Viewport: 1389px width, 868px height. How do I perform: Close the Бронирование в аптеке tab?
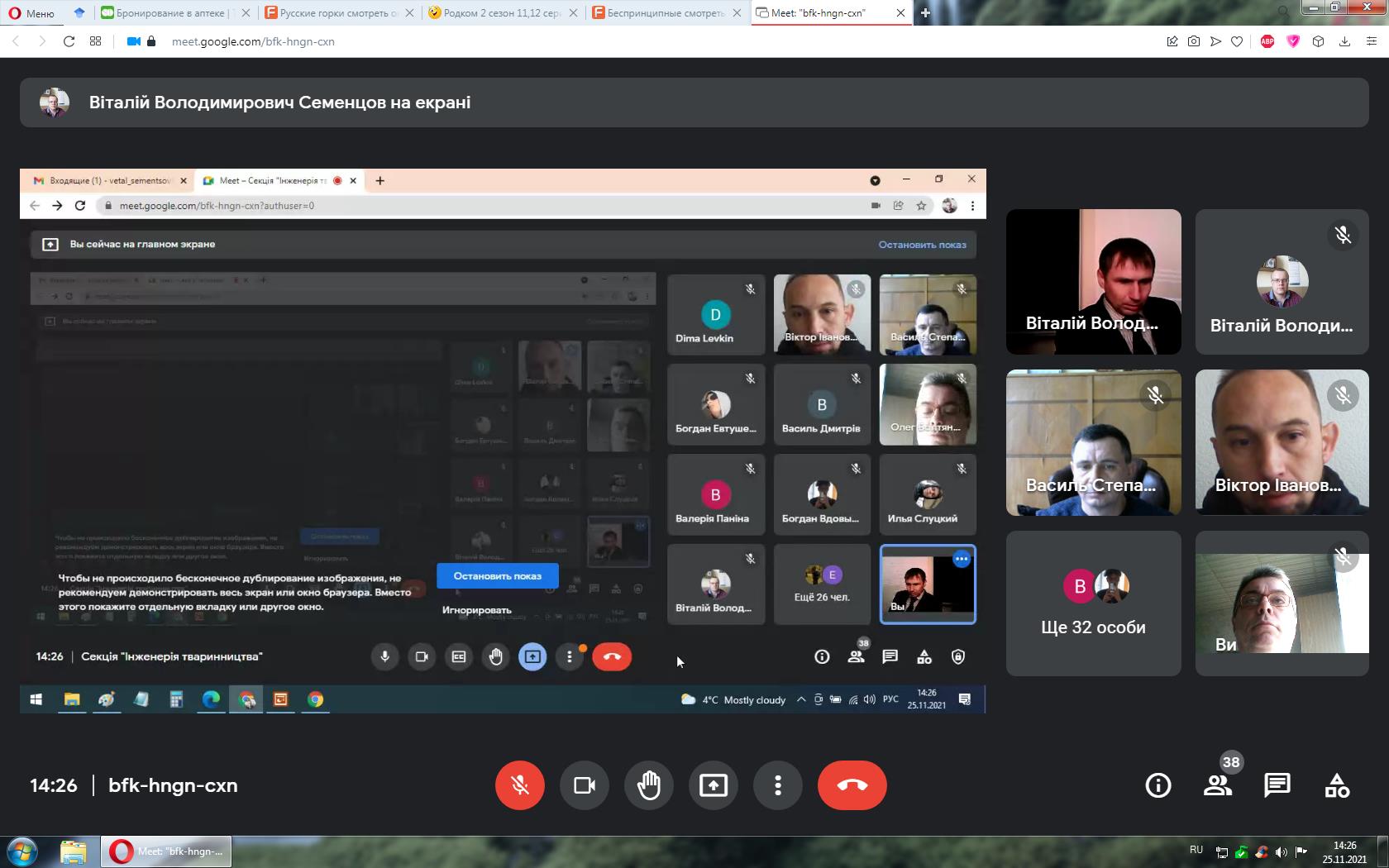point(246,13)
